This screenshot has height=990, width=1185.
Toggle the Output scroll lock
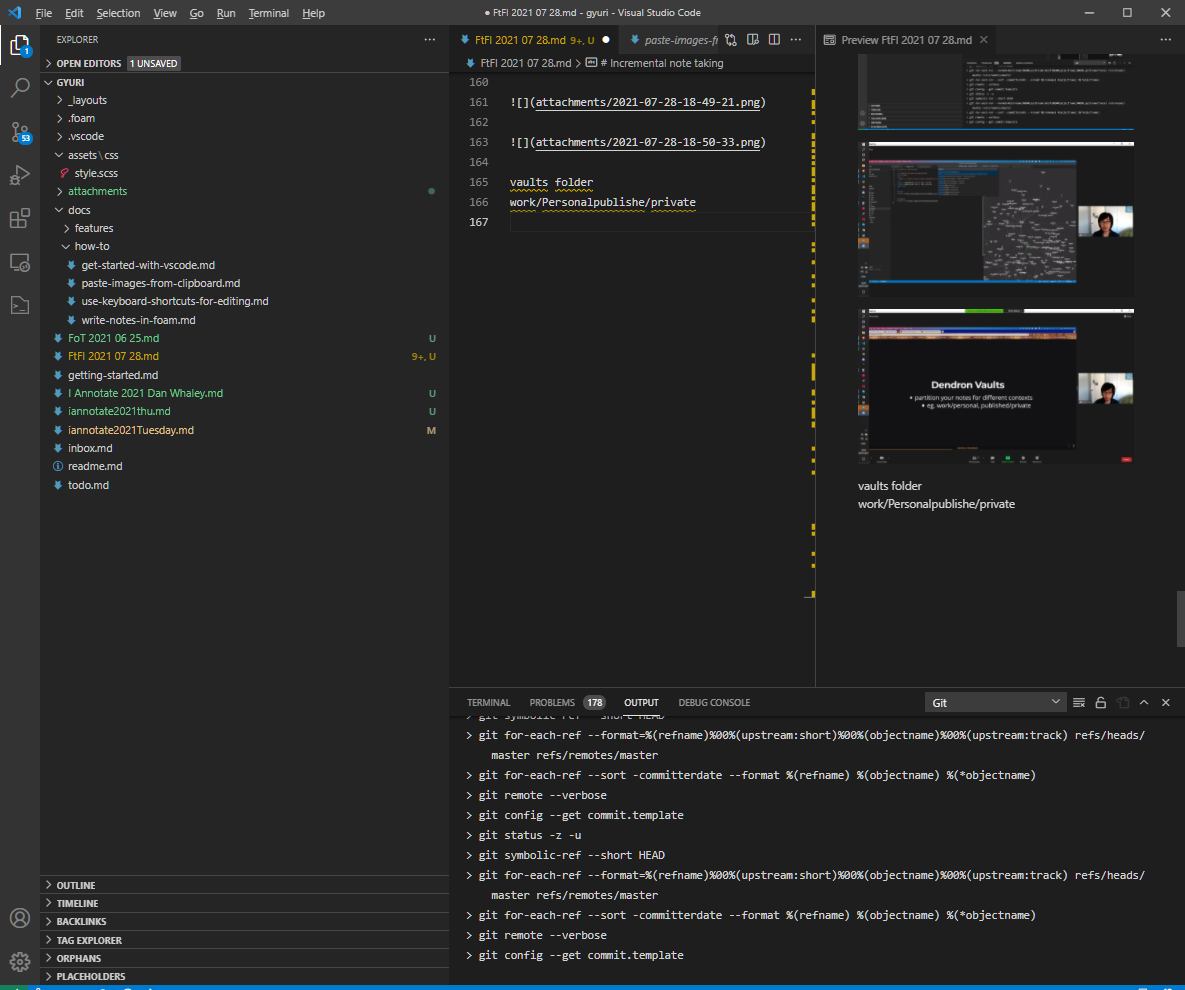1100,703
